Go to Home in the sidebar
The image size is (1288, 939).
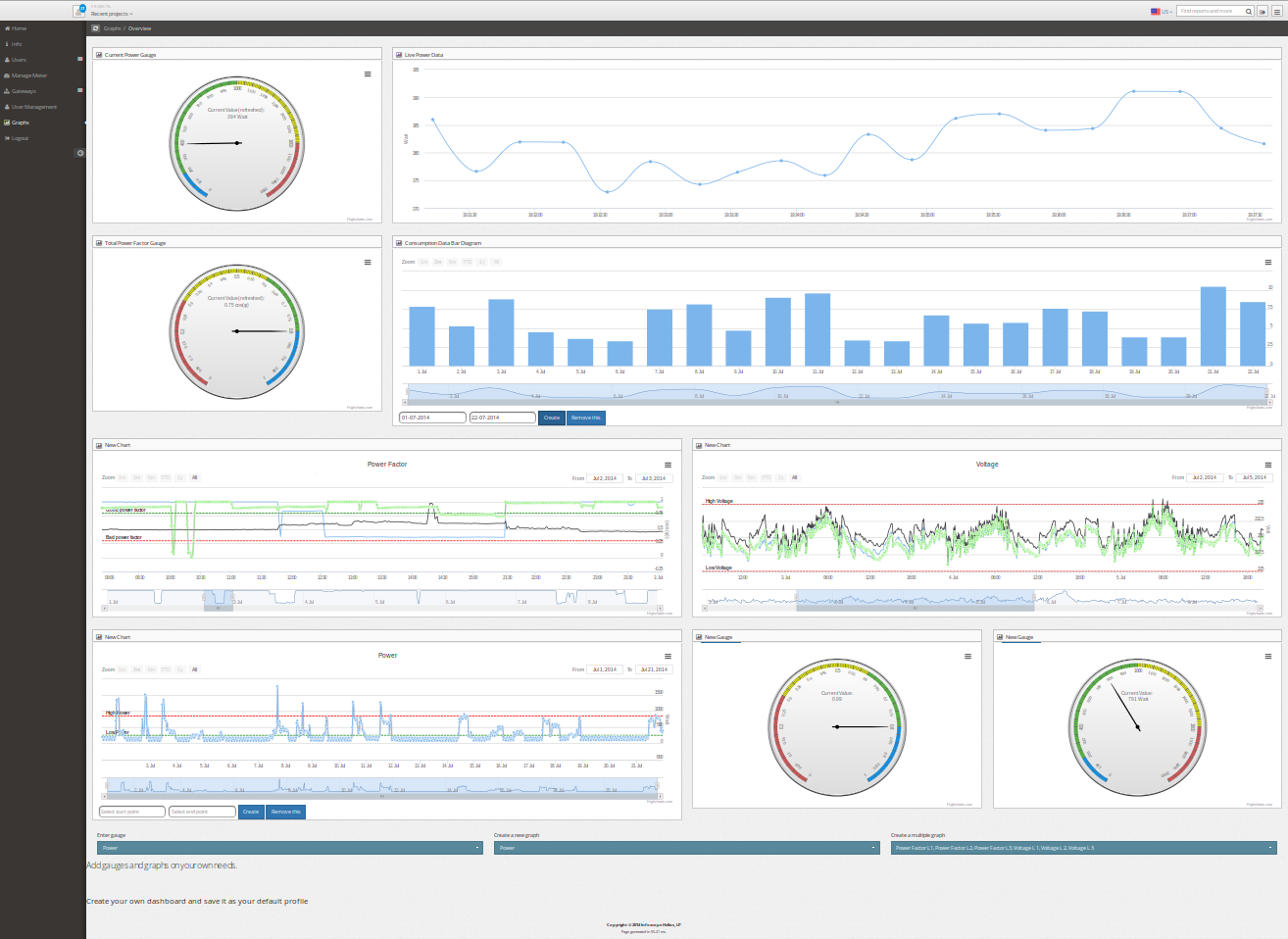(x=16, y=28)
